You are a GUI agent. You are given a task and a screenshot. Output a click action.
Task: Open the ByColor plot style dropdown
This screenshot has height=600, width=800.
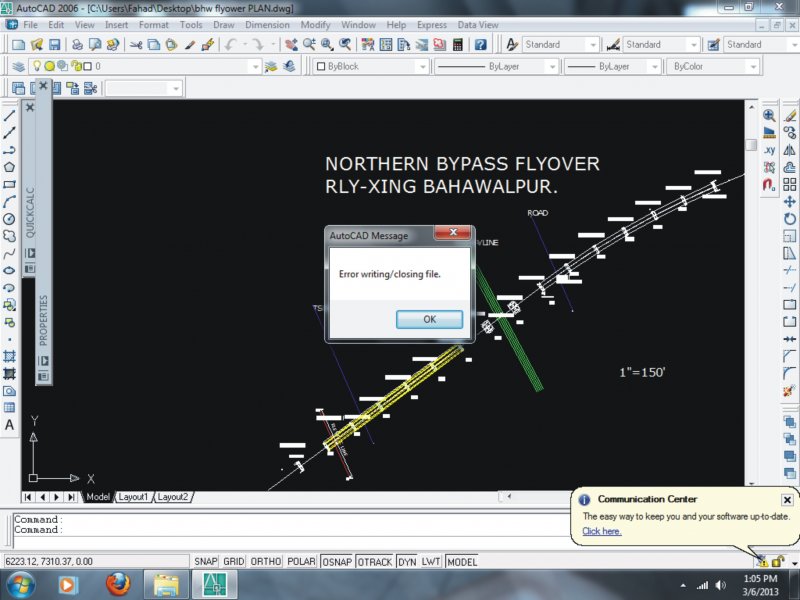[x=710, y=67]
